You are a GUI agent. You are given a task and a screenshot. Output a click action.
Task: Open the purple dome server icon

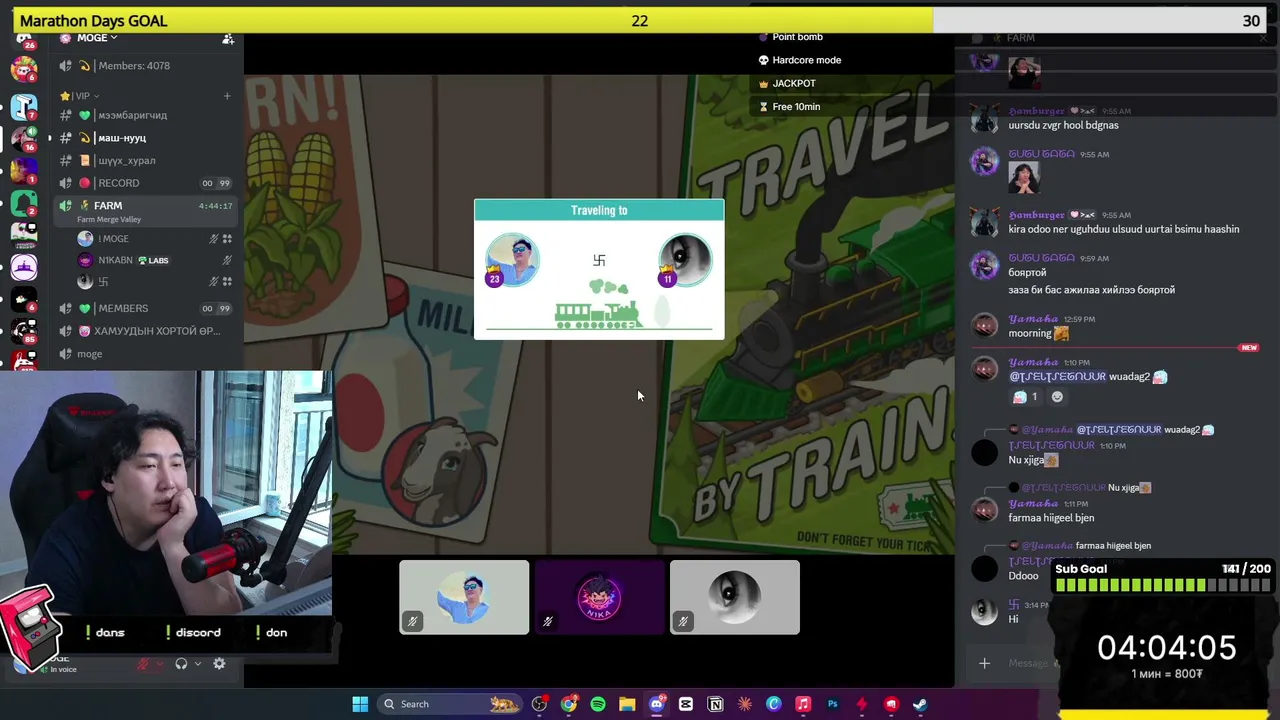23,267
